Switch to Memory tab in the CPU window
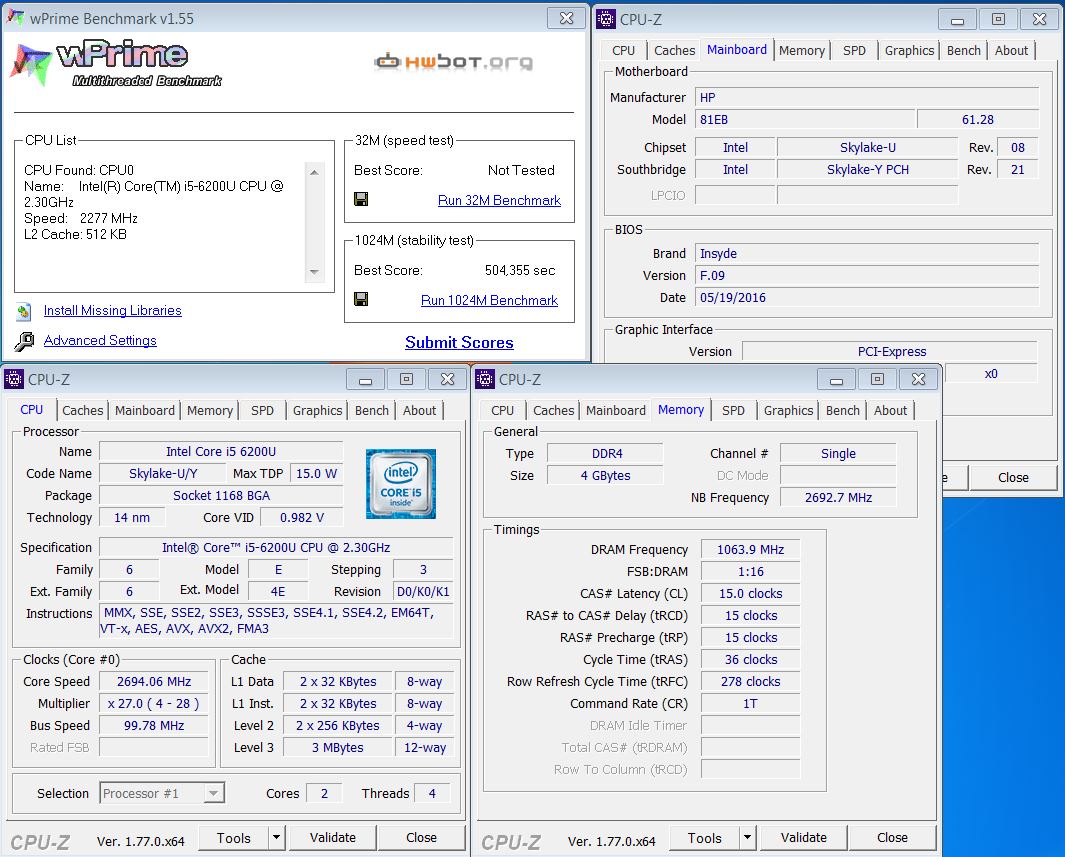This screenshot has height=857, width=1065. (210, 410)
